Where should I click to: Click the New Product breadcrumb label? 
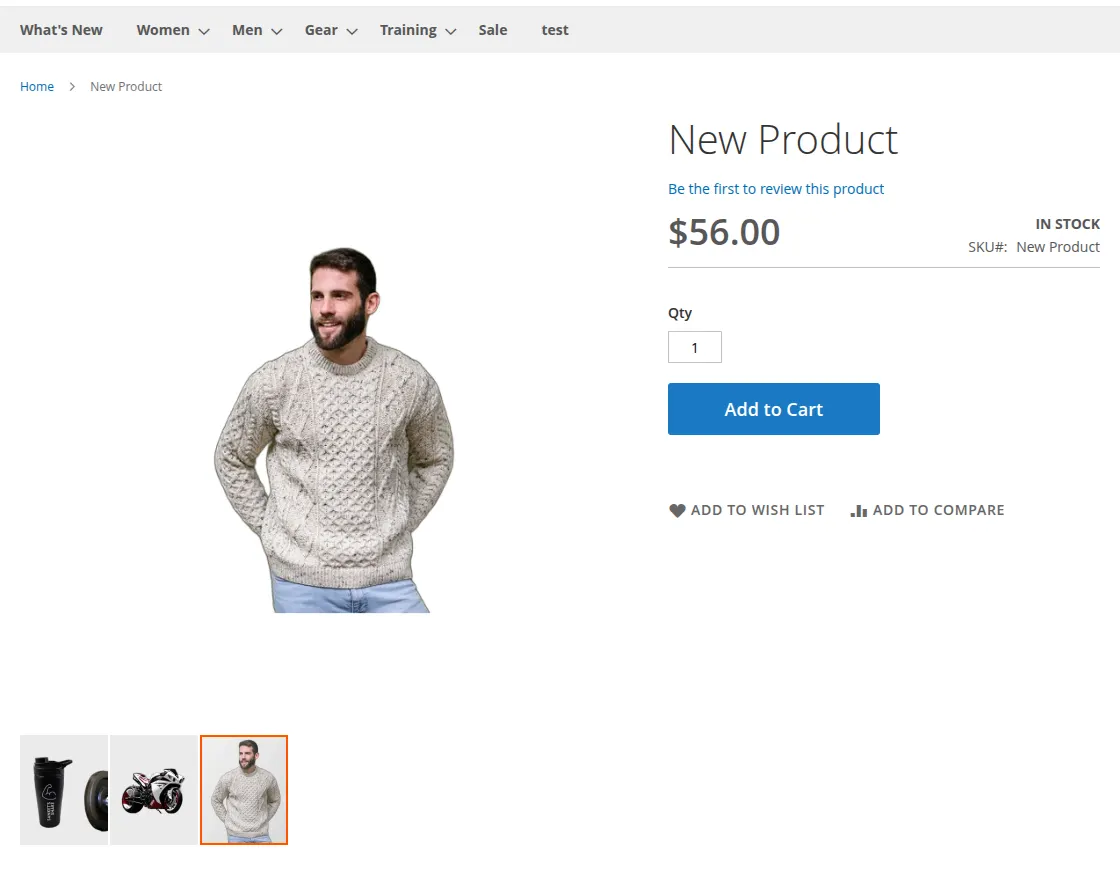[x=126, y=86]
